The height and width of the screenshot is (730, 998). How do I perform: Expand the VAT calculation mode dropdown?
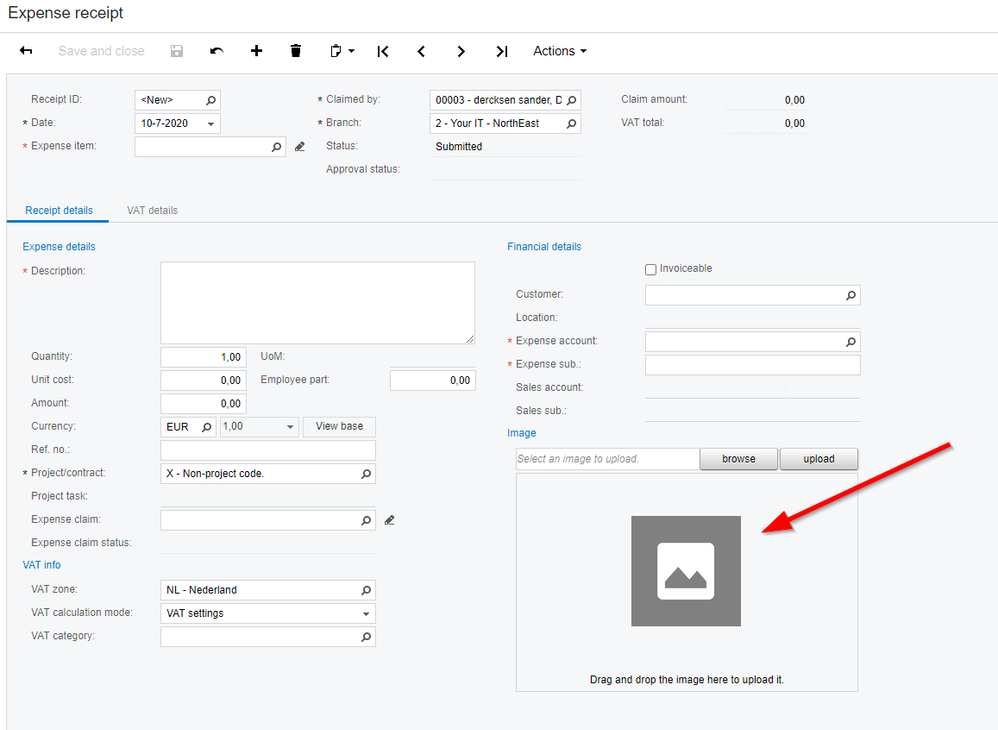[366, 614]
